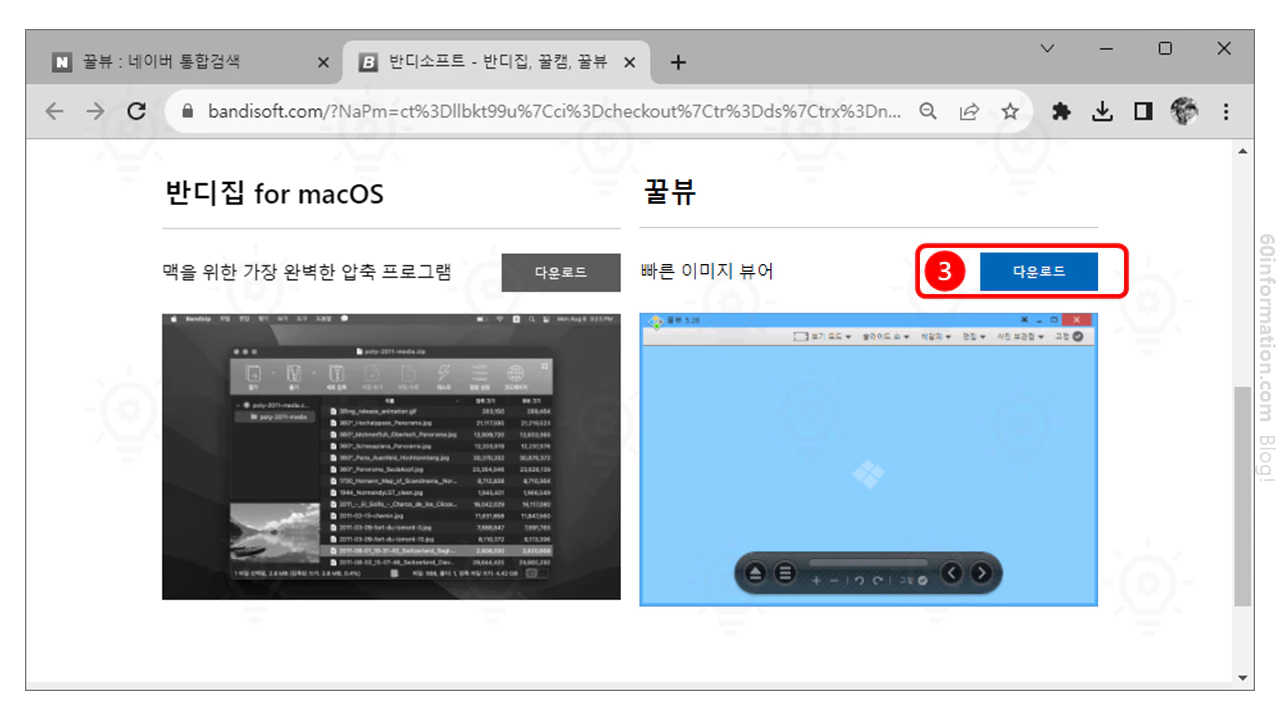Image resolution: width=1280 pixels, height=720 pixels.
Task: Open 꿀뷰 screenshot thumbnail
Action: pos(868,459)
